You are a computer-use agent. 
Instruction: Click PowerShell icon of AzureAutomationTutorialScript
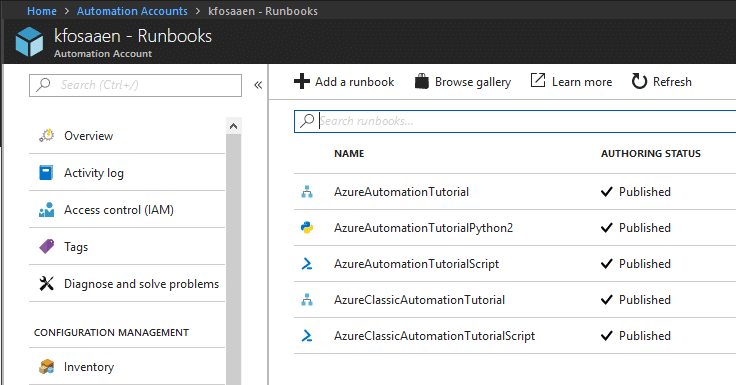[307, 264]
